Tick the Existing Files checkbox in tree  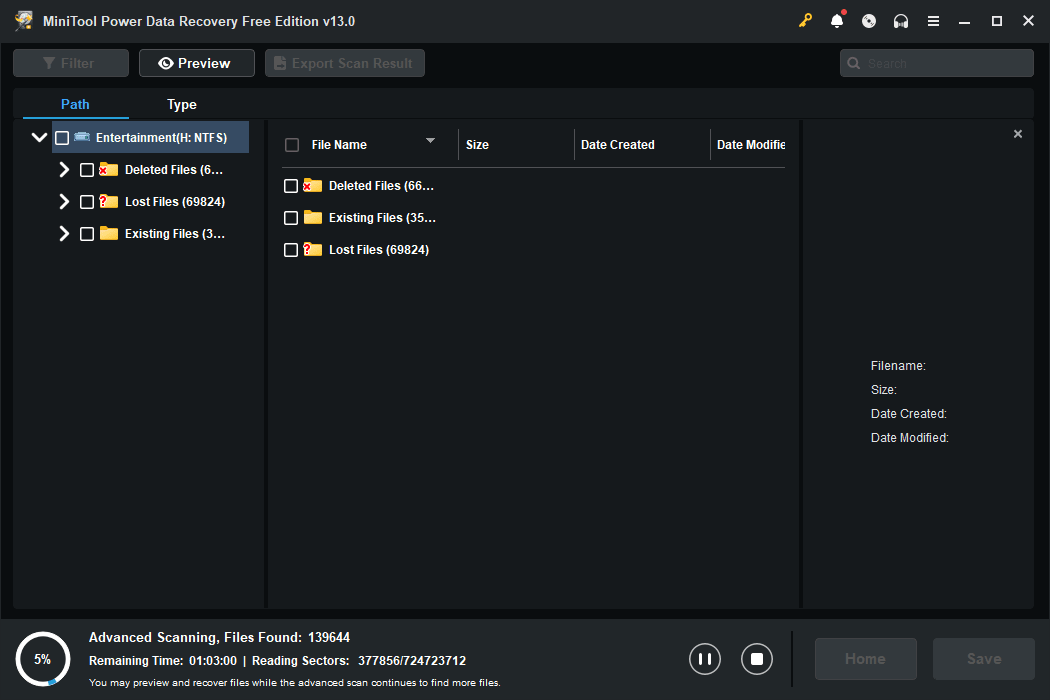coord(87,234)
